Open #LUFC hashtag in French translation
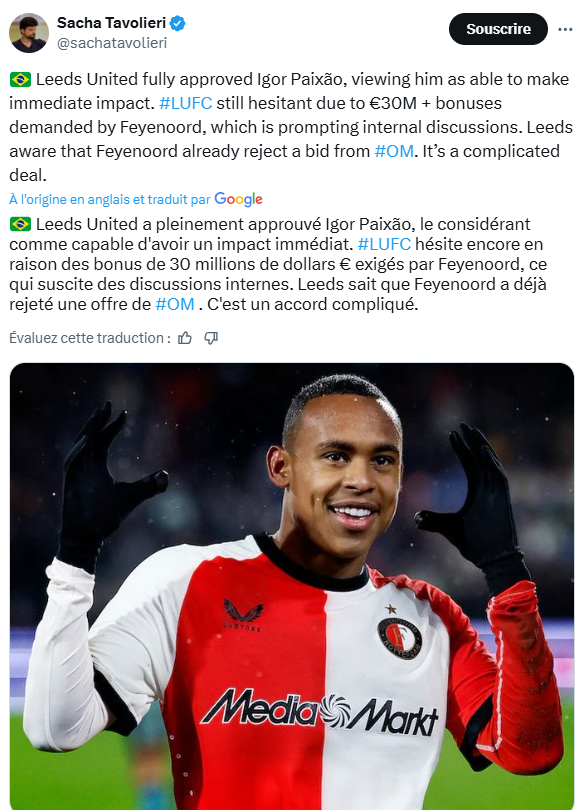 pos(384,244)
